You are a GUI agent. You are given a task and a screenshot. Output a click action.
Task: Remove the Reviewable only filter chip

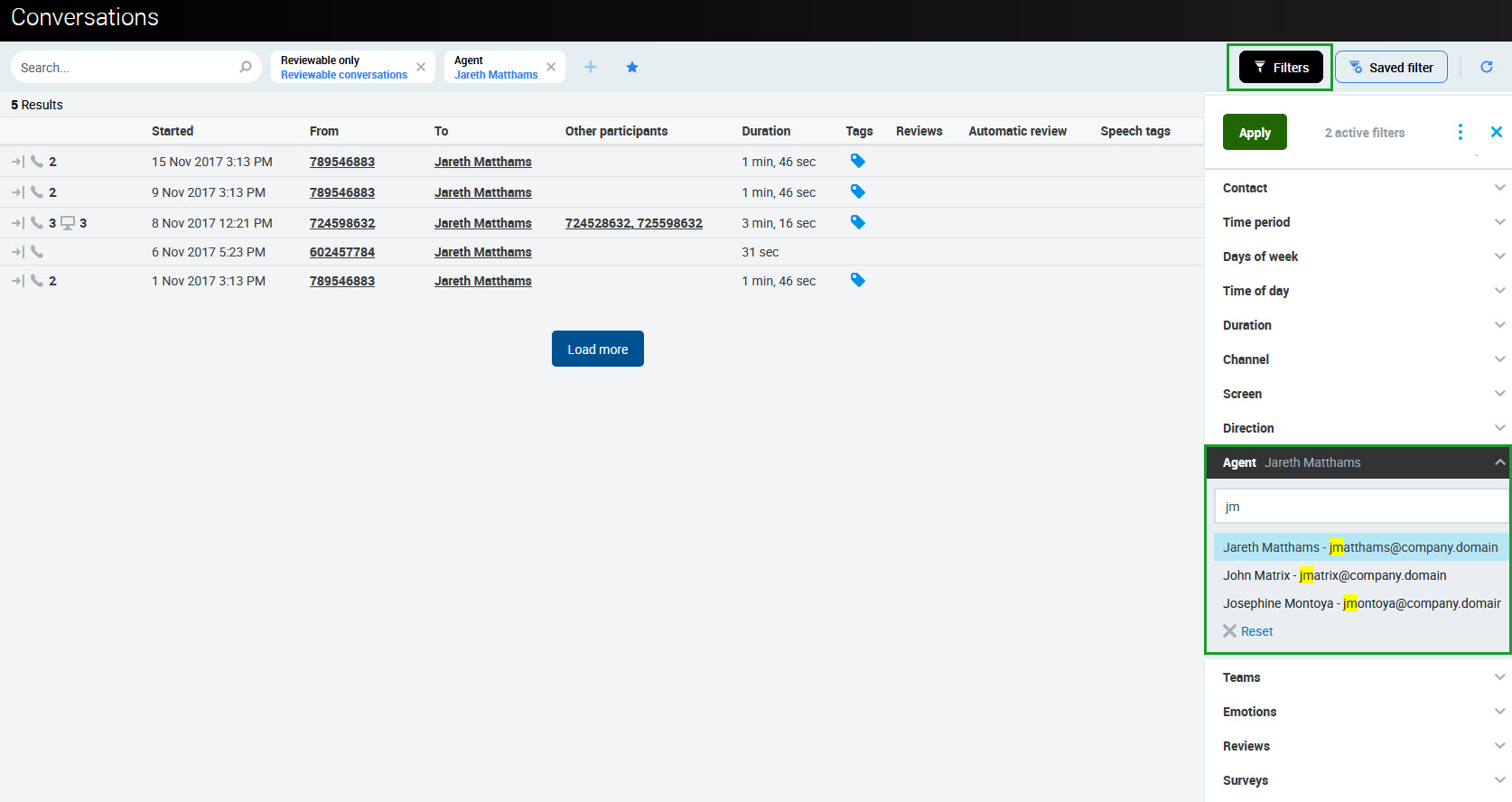coord(421,67)
